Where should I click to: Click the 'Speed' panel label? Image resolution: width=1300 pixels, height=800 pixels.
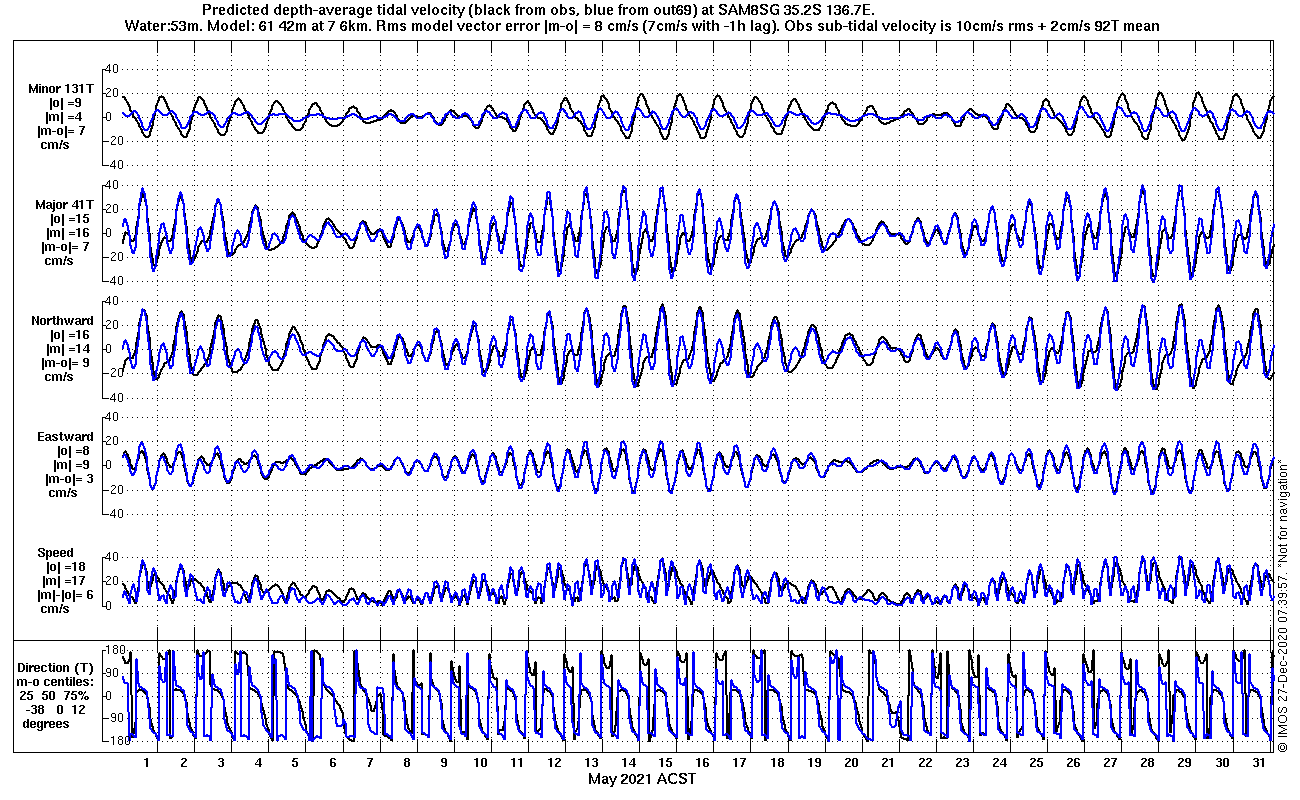click(x=55, y=553)
